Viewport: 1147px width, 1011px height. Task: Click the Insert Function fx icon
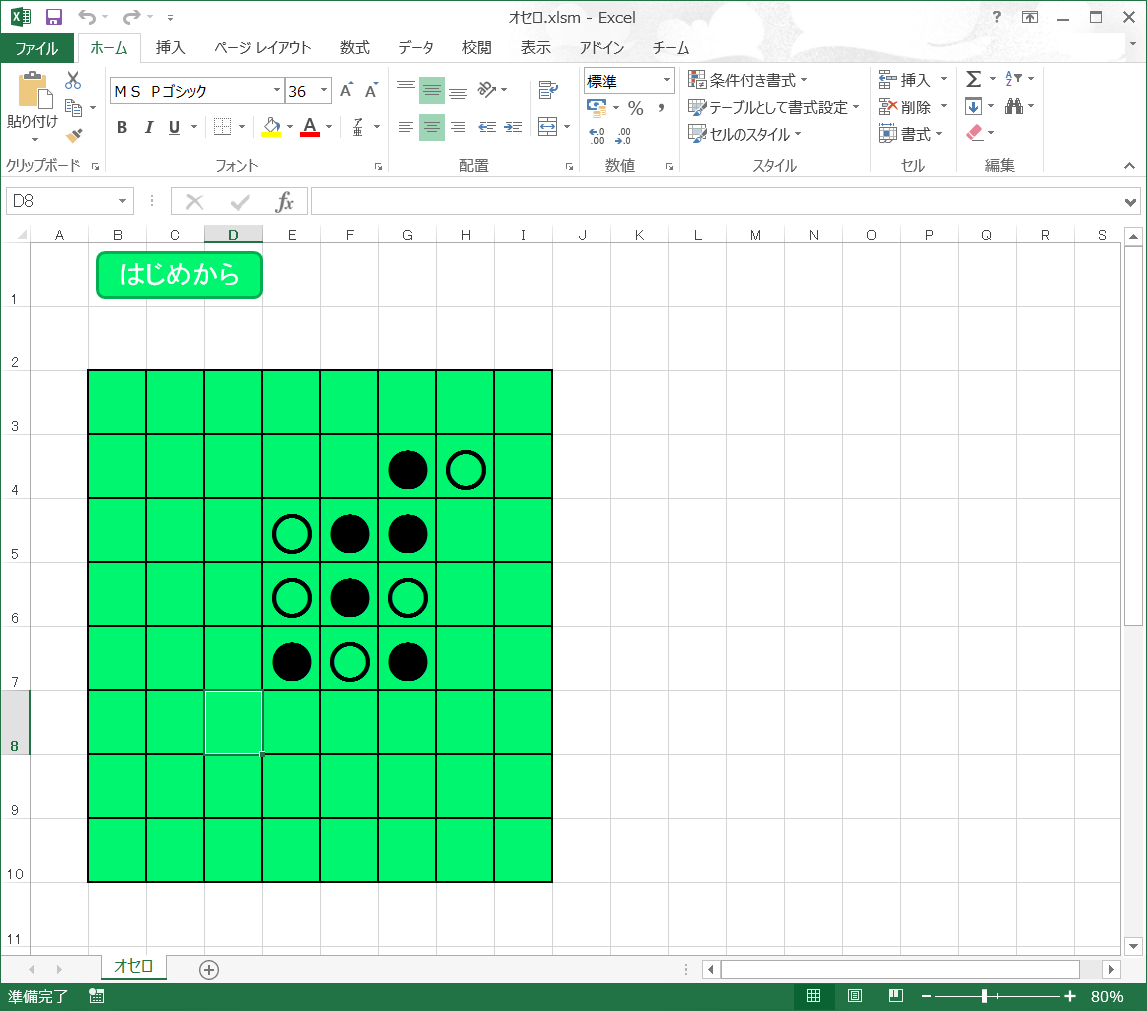point(285,202)
